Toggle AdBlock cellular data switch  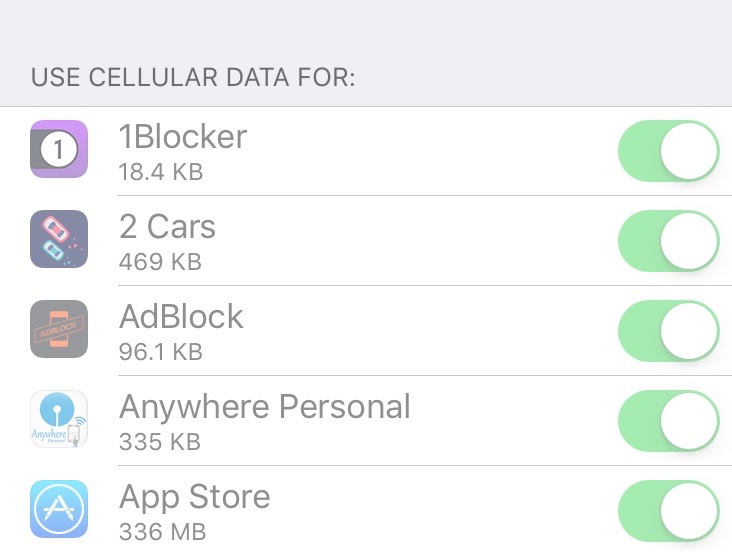pos(669,331)
